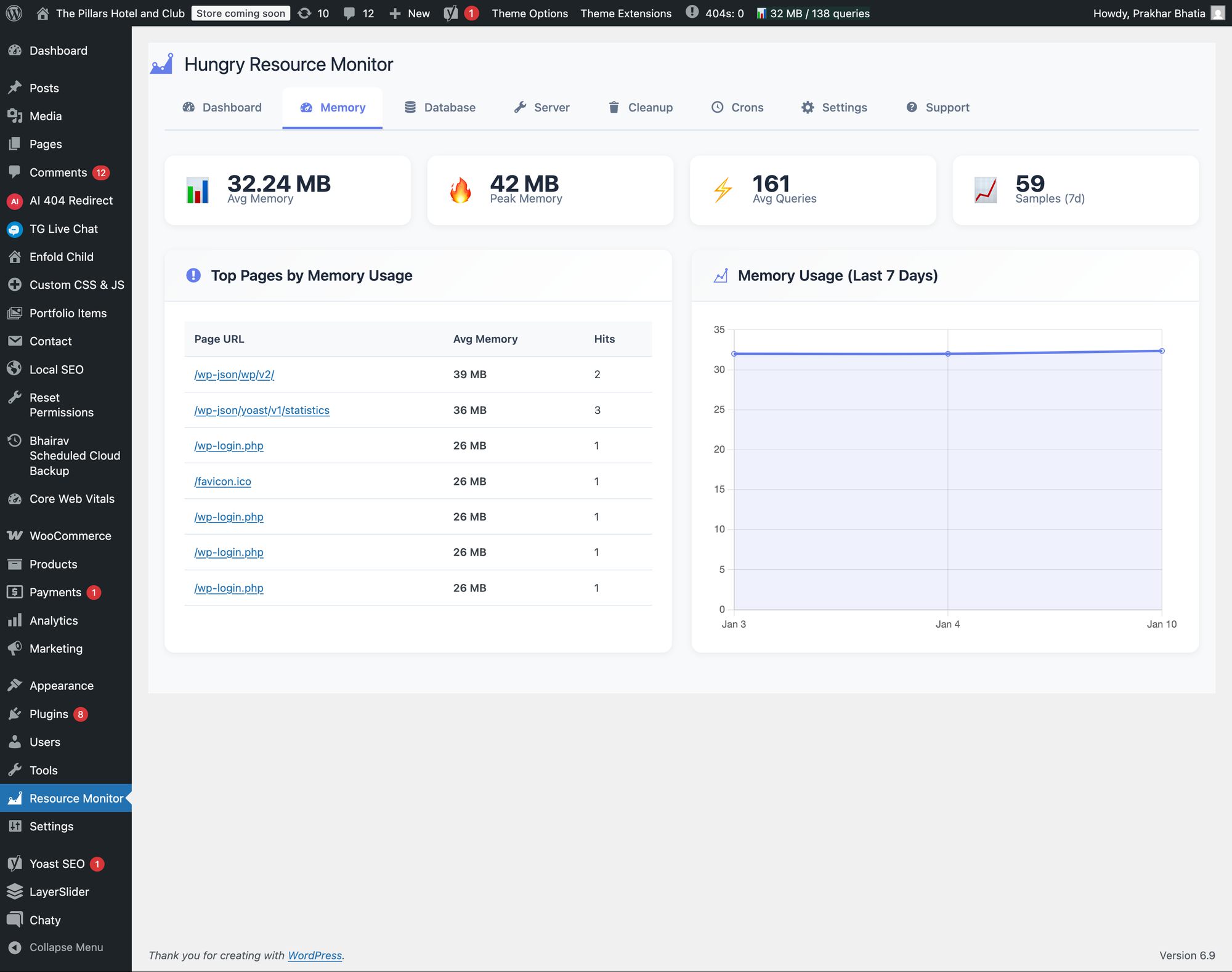The width and height of the screenshot is (1232, 972).
Task: Click the /favicon.ico page URL link
Action: tap(222, 482)
